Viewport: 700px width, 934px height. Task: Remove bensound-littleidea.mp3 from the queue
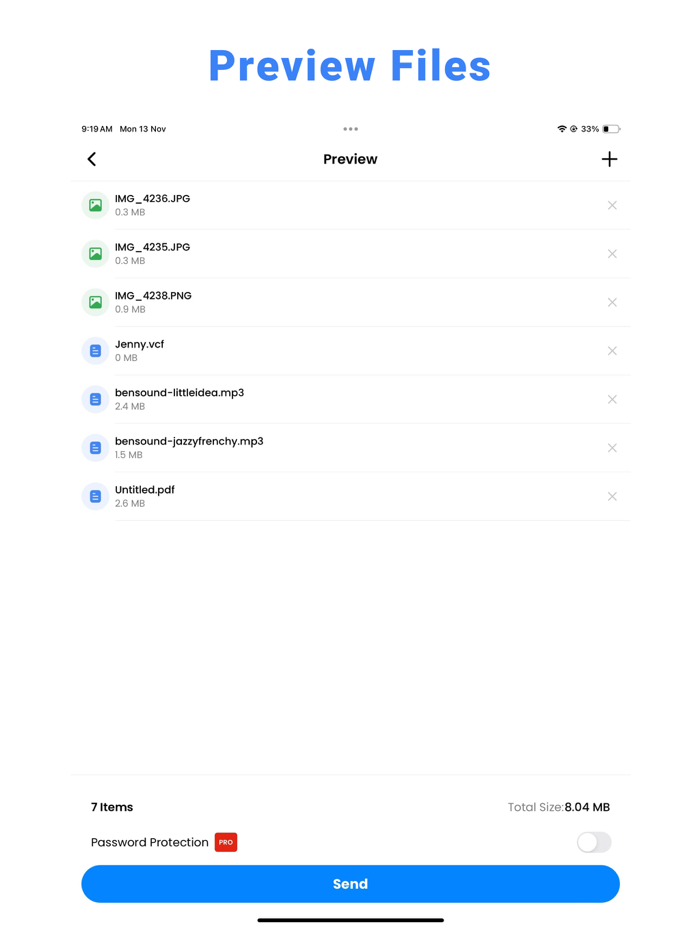612,399
